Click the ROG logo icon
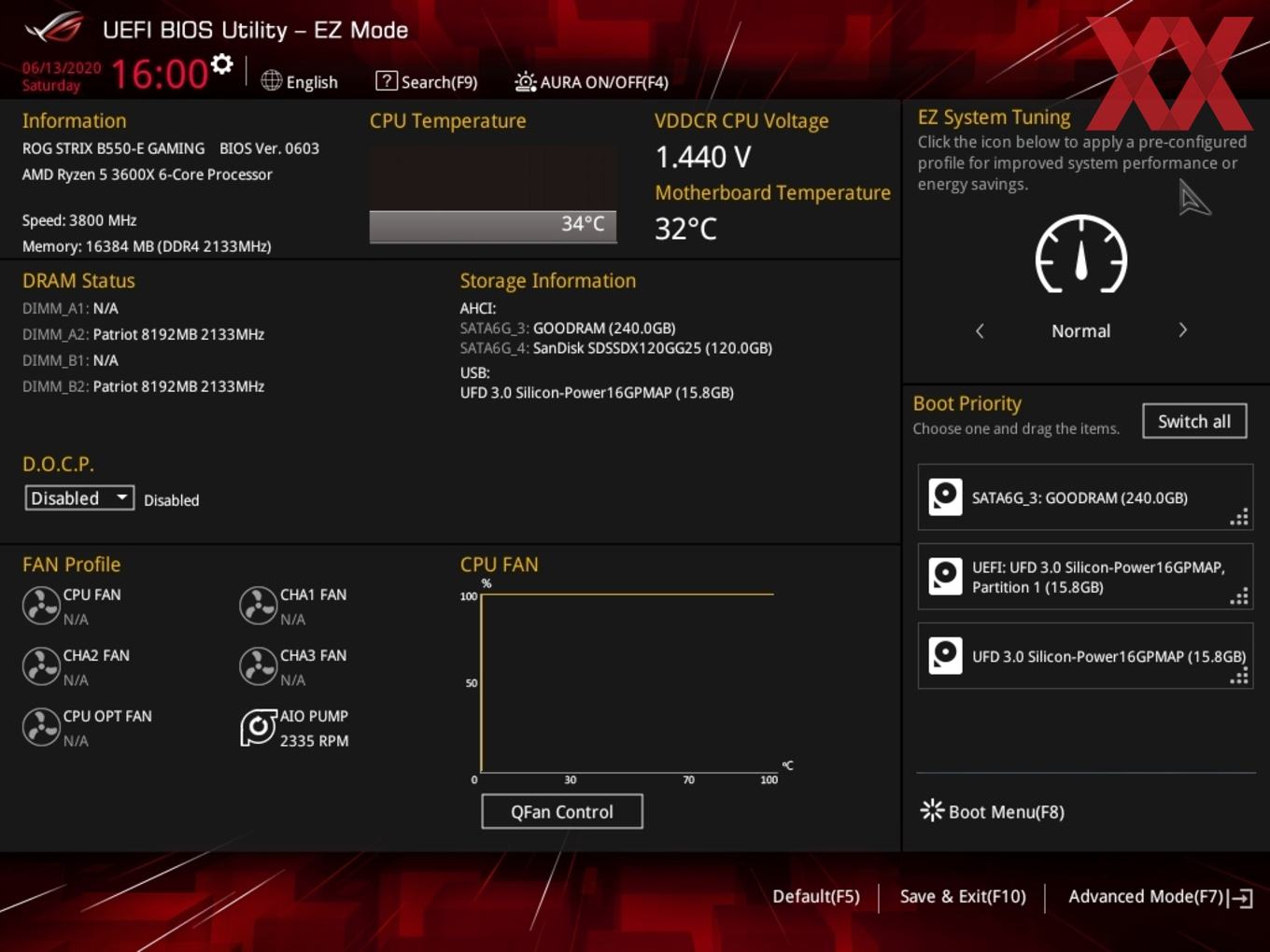The height and width of the screenshot is (952, 1270). 54,29
